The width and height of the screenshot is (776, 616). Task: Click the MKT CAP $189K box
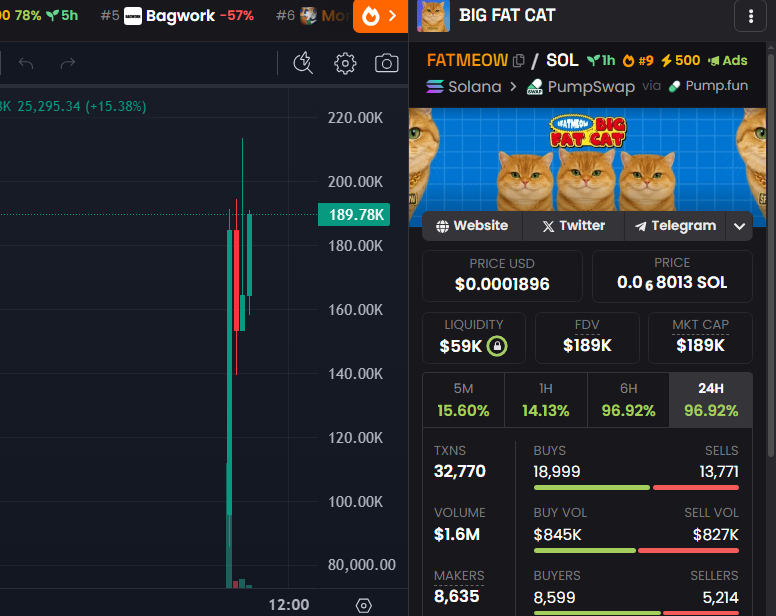(x=700, y=338)
